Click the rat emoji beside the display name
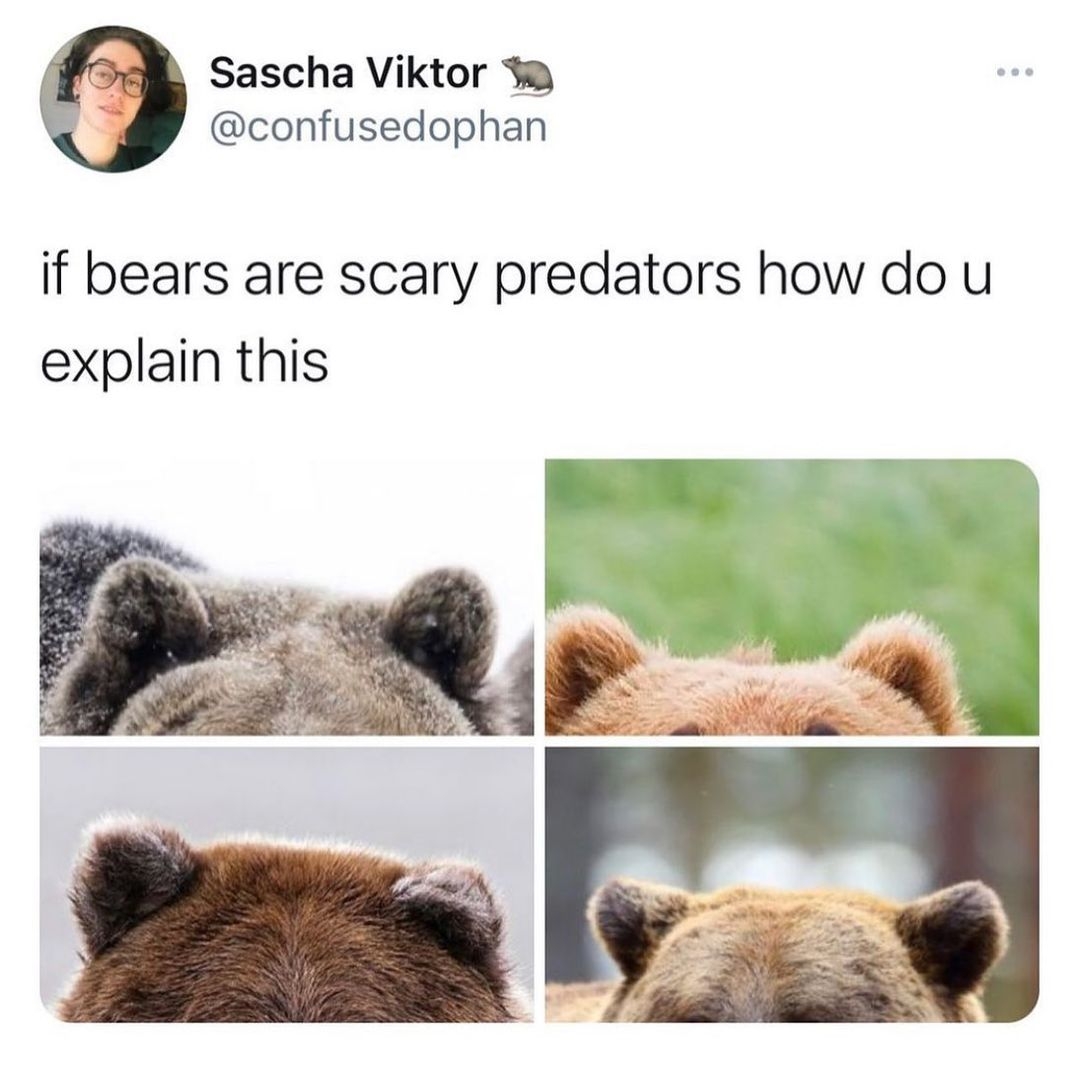Screen dimensions: 1080x1080 [527, 74]
